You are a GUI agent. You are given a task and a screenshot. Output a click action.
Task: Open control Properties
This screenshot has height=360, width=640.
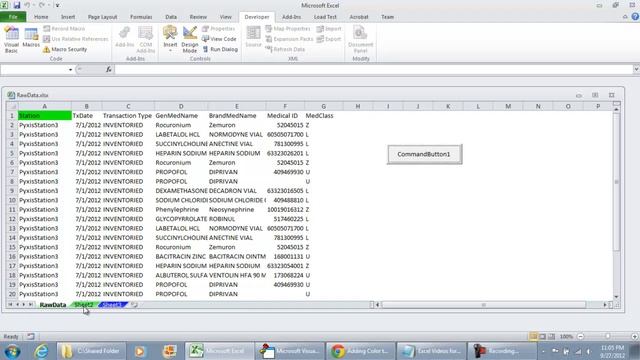[219, 29]
